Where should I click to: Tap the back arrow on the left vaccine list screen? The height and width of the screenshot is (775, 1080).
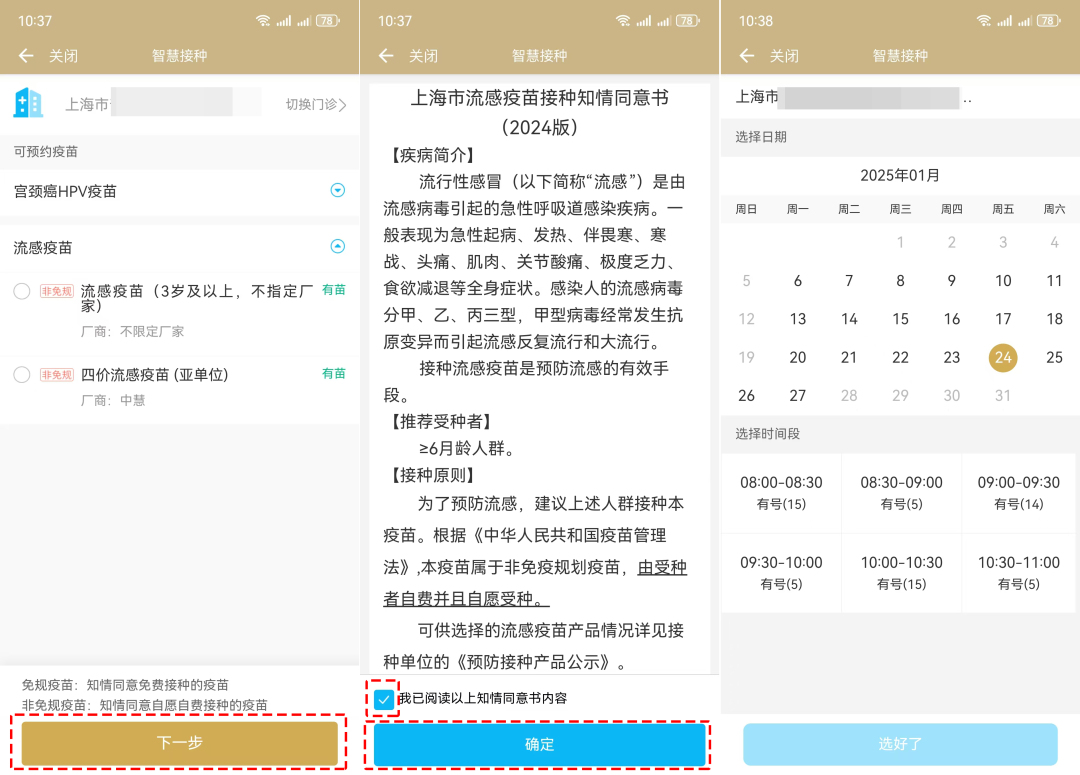tap(26, 56)
